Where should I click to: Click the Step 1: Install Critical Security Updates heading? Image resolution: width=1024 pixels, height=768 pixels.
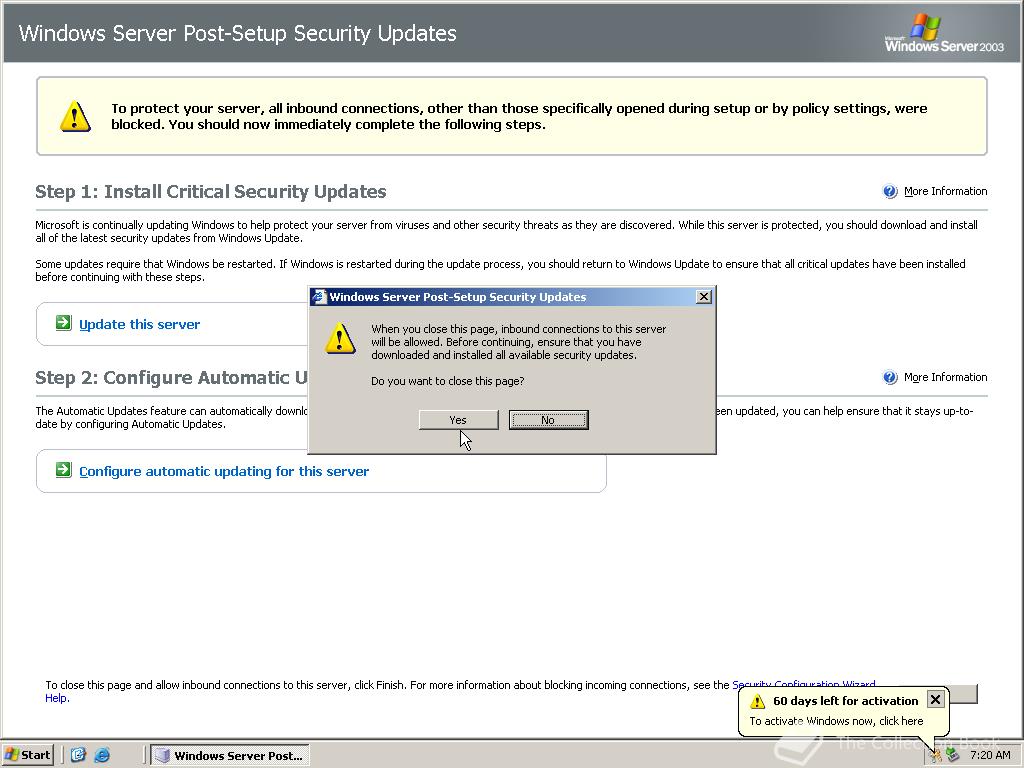coord(210,192)
